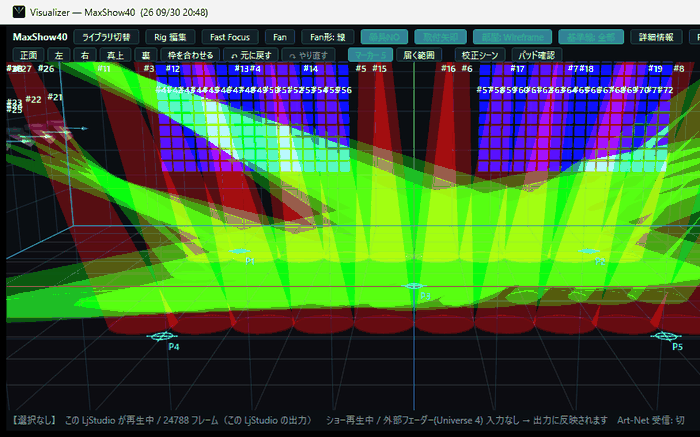Select the P1 marker diamond on stage

click(x=239, y=251)
